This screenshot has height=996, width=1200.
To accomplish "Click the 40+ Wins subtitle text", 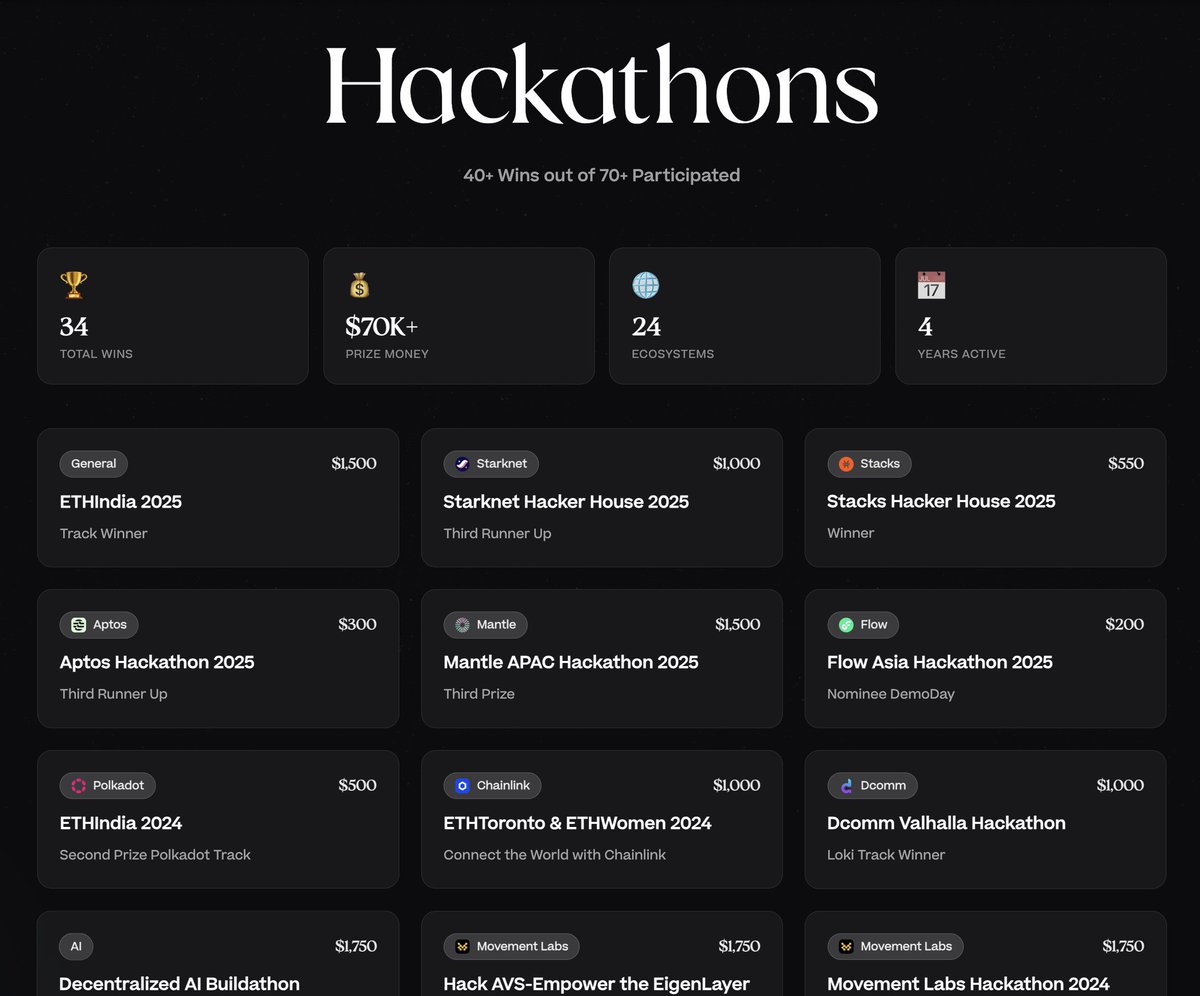I will click(x=600, y=175).
